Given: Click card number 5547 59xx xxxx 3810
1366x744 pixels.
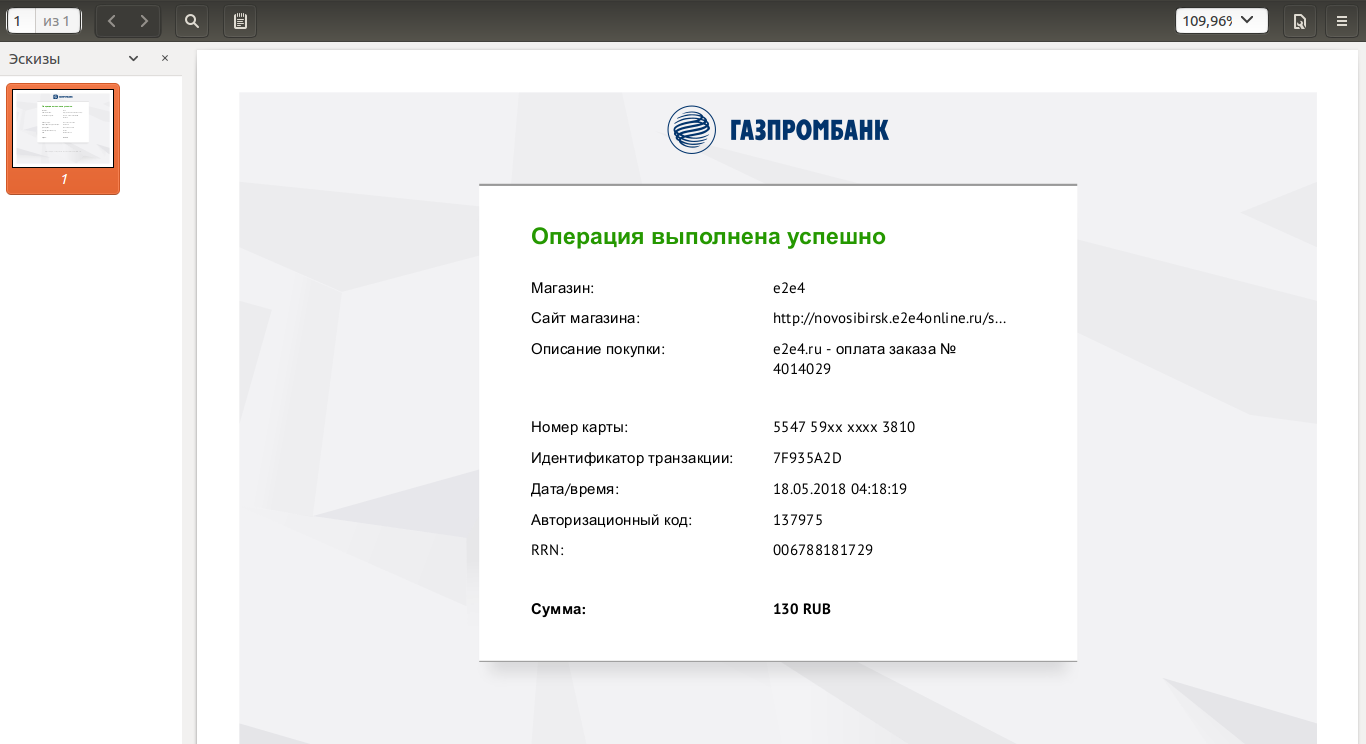Looking at the screenshot, I should [x=844, y=427].
